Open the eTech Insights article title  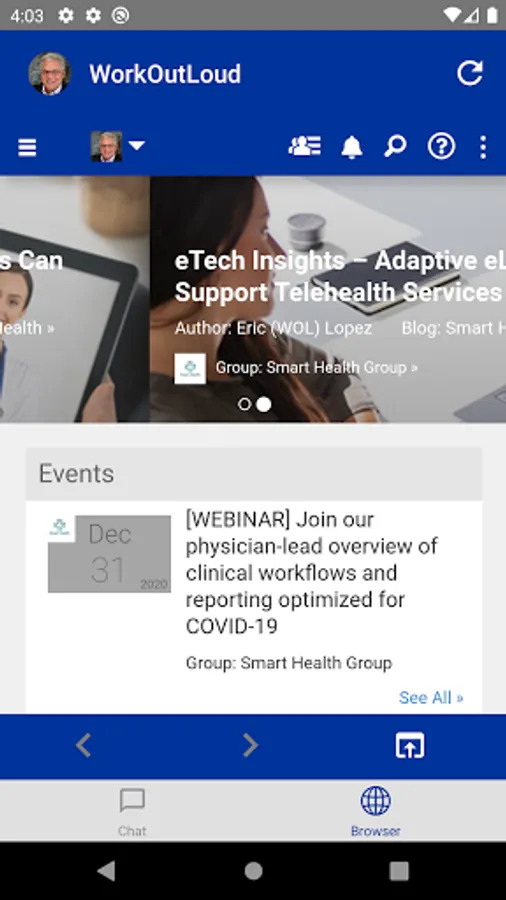point(340,277)
